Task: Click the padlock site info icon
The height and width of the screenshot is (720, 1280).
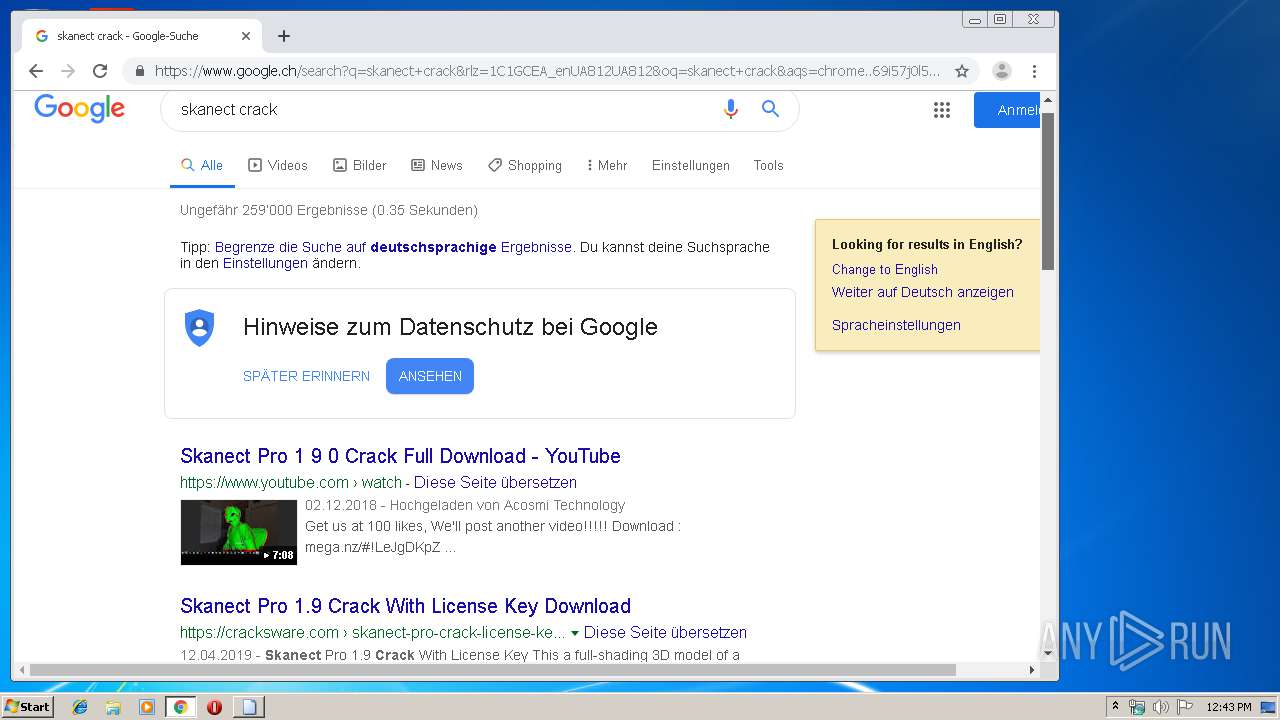Action: coord(139,71)
